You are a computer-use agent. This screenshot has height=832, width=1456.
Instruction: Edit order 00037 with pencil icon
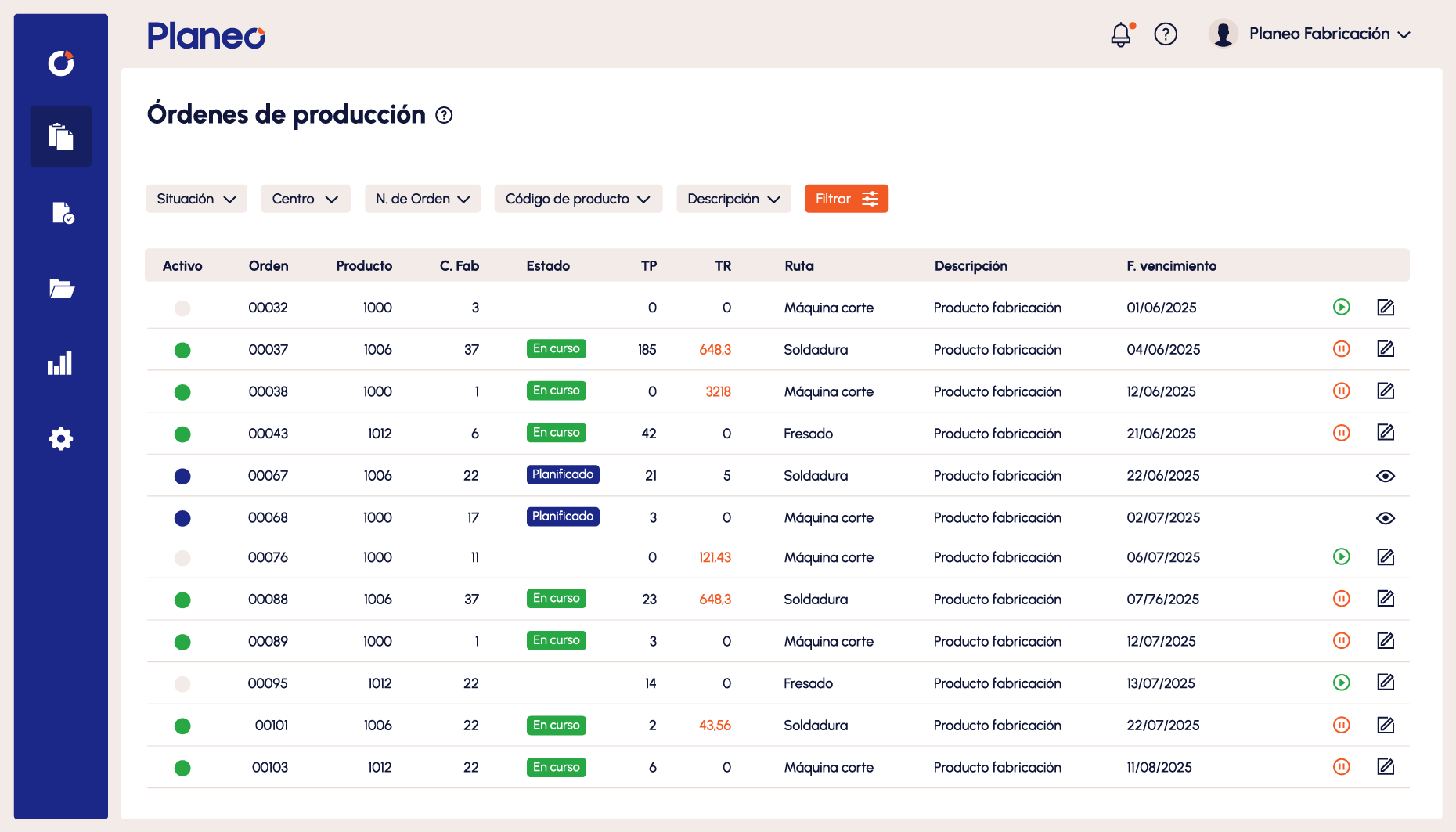click(x=1386, y=349)
